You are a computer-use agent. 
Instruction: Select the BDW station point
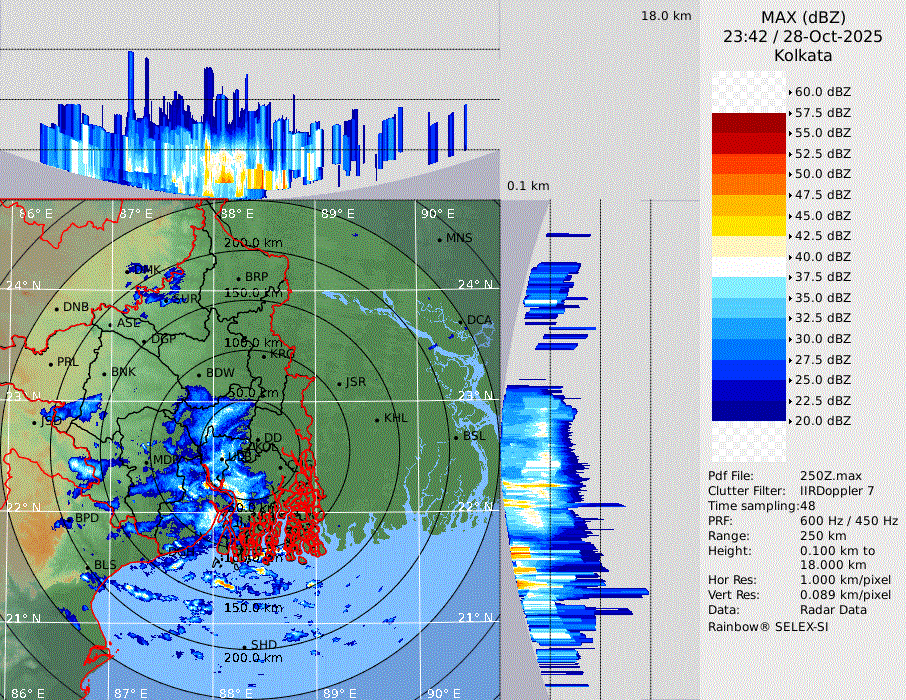click(199, 374)
